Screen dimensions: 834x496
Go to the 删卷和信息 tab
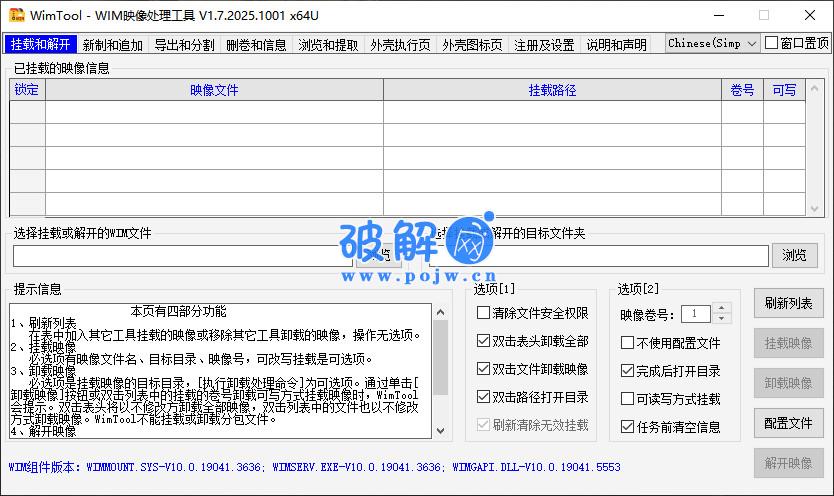point(256,45)
